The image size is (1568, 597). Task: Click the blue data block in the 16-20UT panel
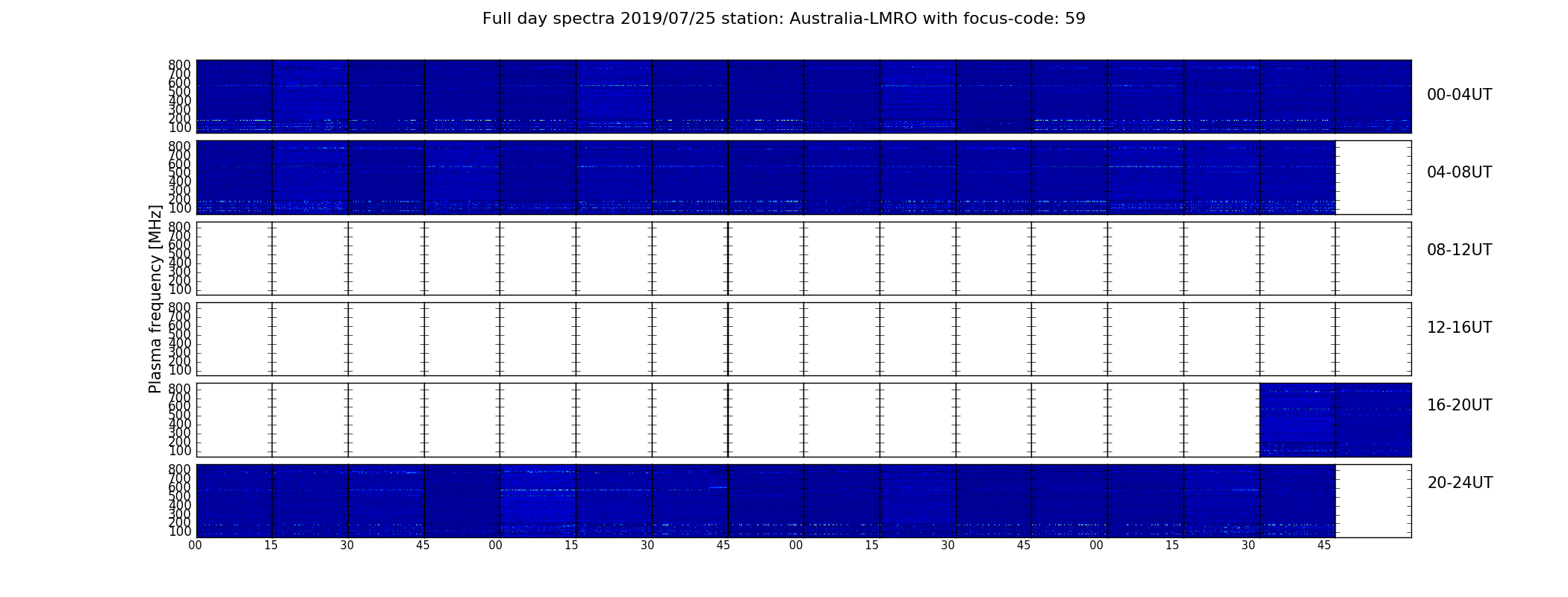point(1335,419)
